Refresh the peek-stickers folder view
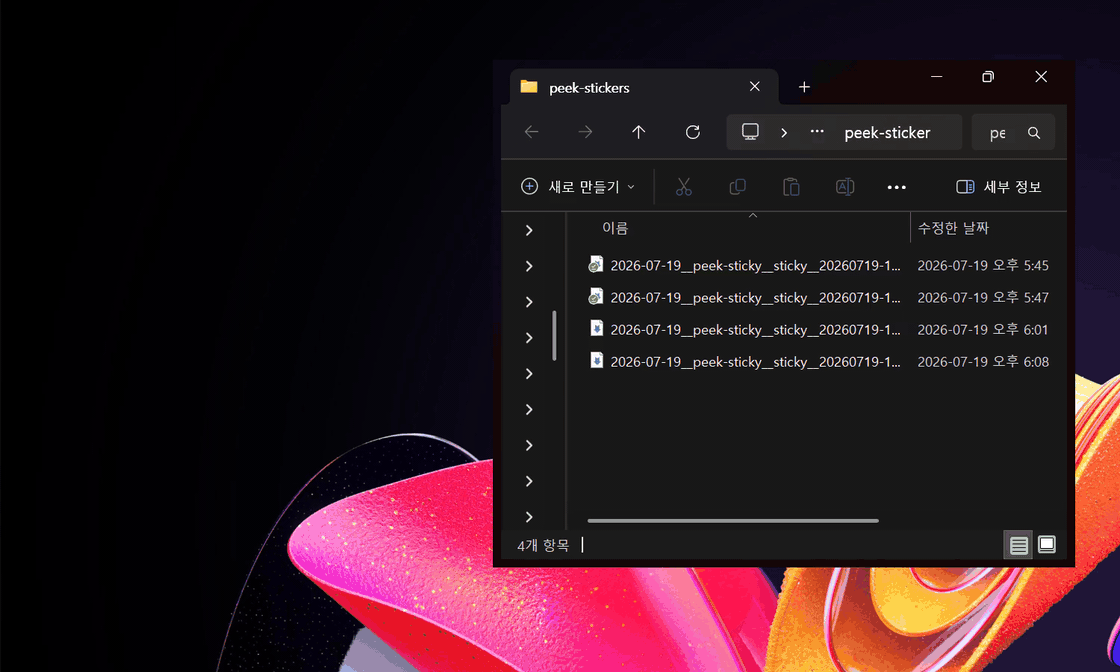The image size is (1120, 672). tap(692, 132)
